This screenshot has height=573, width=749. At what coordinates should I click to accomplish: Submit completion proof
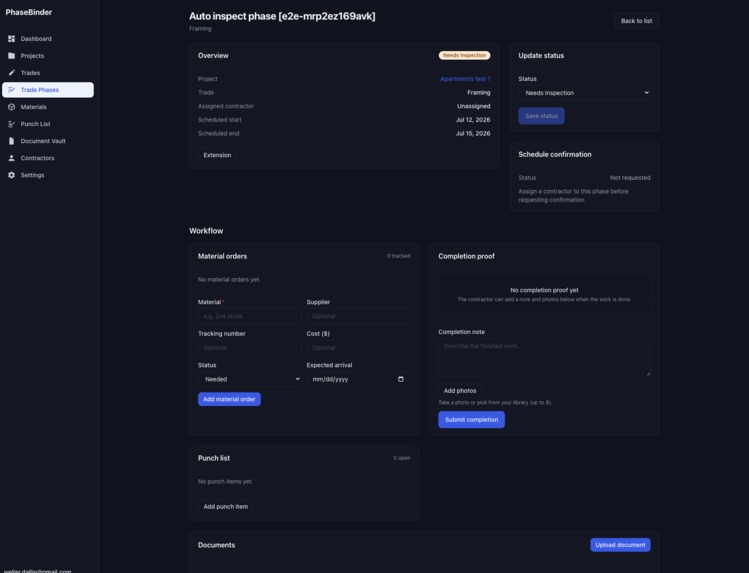point(471,420)
